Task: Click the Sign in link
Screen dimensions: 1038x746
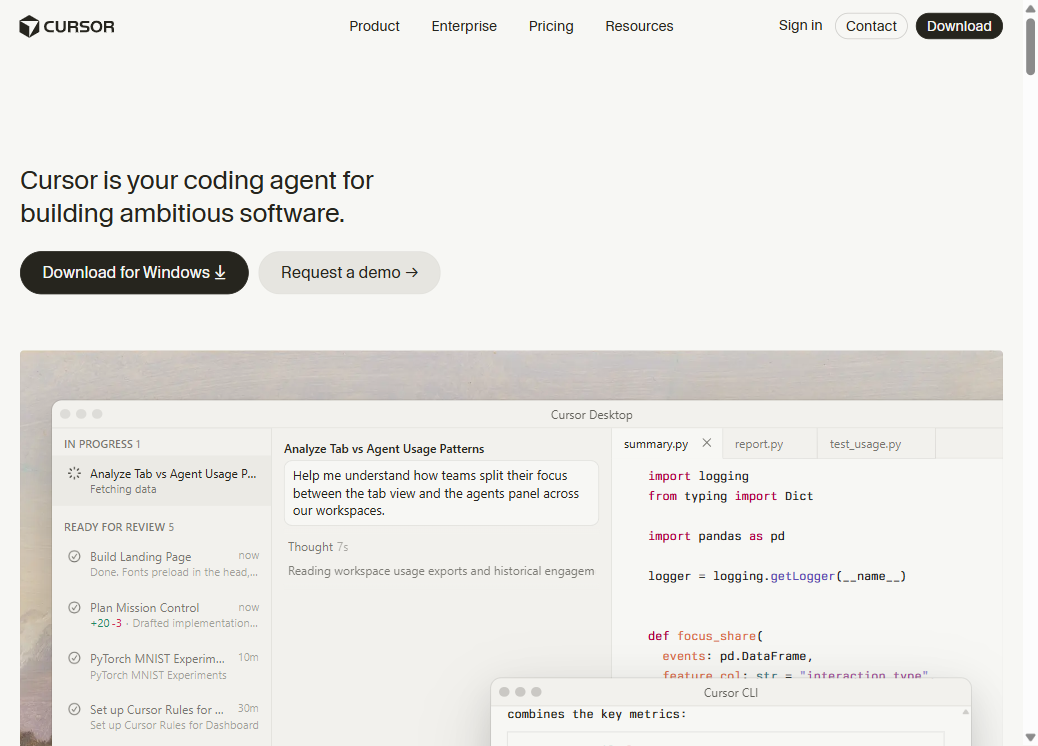Action: pyautogui.click(x=800, y=26)
